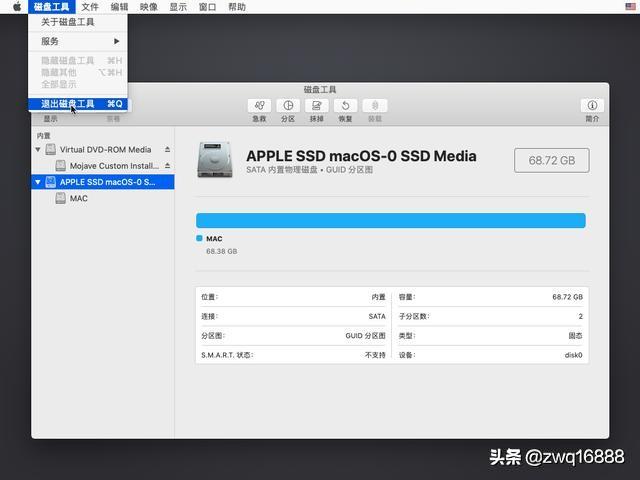
Task: Click the blue MAC legend color square
Action: point(199,238)
